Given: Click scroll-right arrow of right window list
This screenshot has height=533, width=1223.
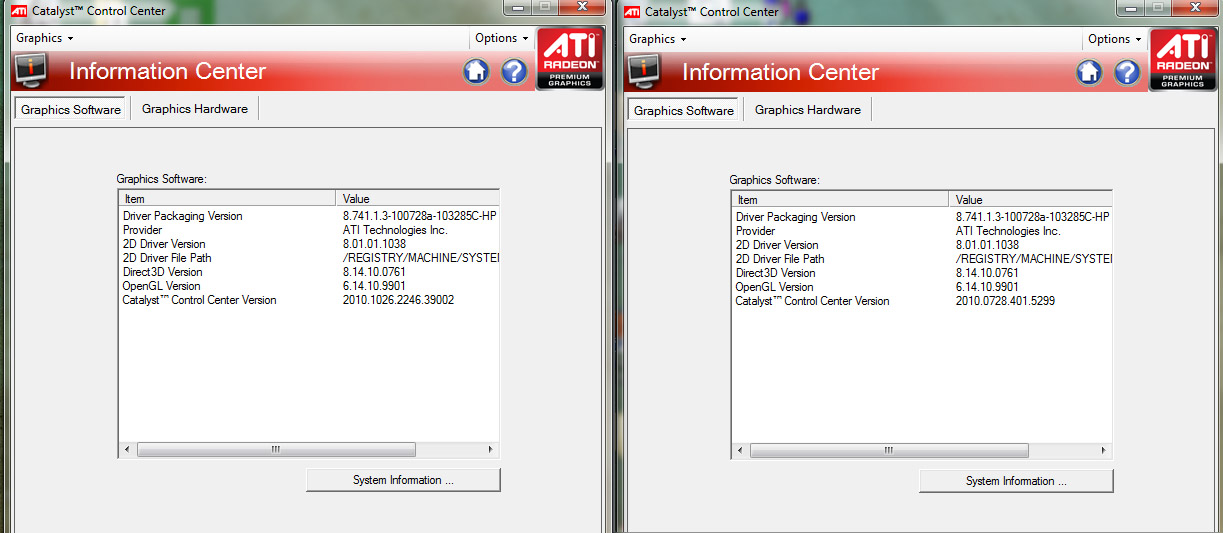Looking at the screenshot, I should click(1103, 451).
